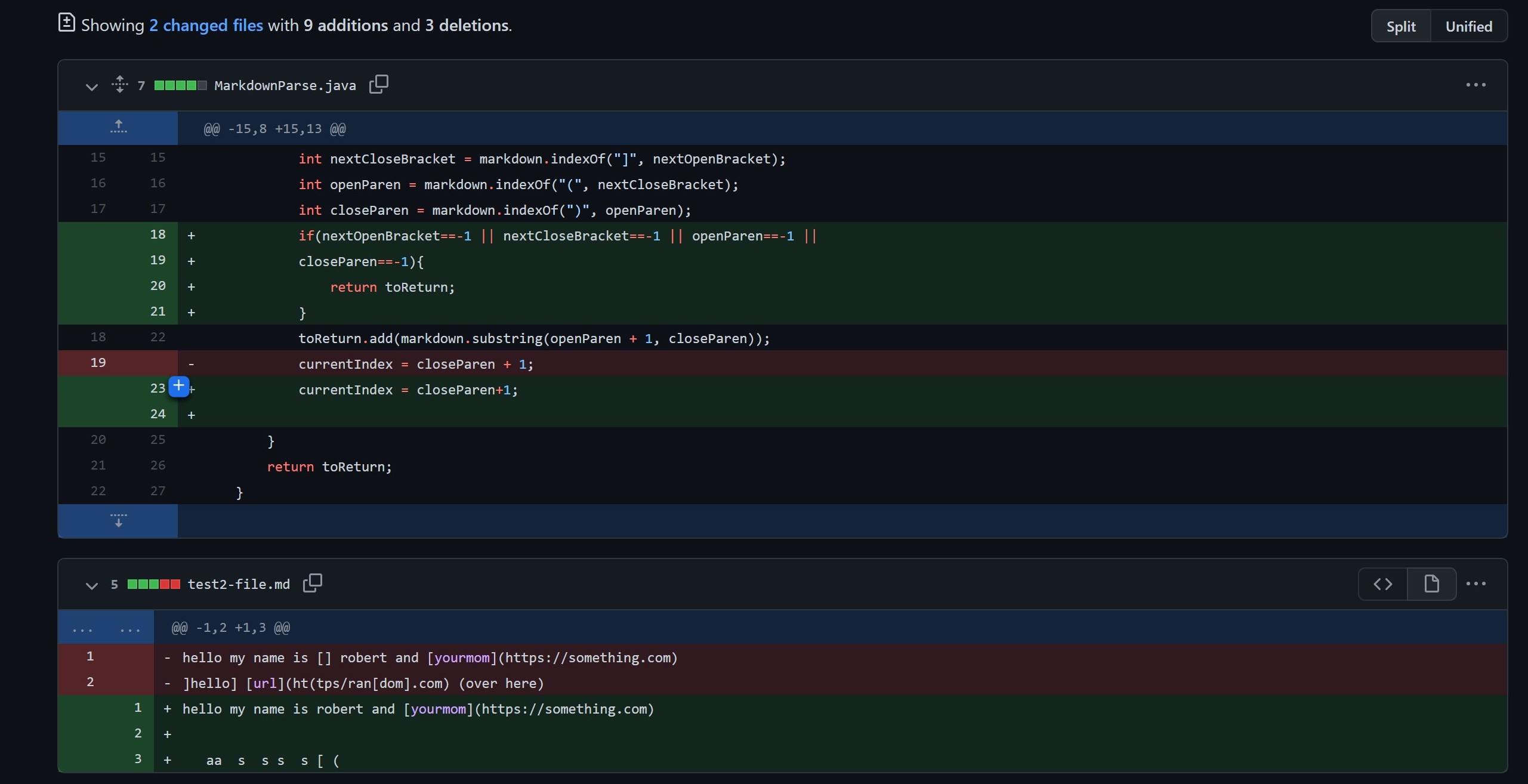Click the expand dots above test2-file.md hunk
The height and width of the screenshot is (784, 1528).
coord(106,628)
